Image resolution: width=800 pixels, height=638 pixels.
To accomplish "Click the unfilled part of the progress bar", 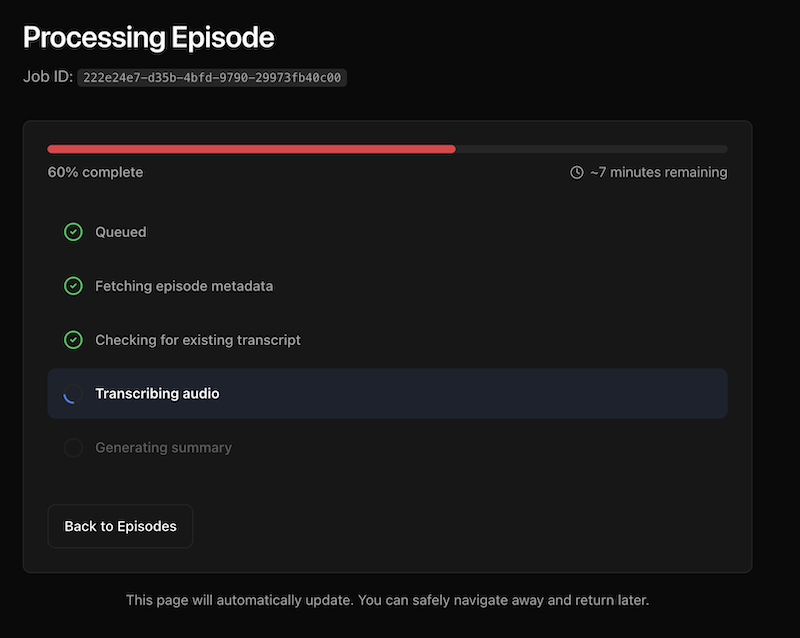I will (x=590, y=149).
